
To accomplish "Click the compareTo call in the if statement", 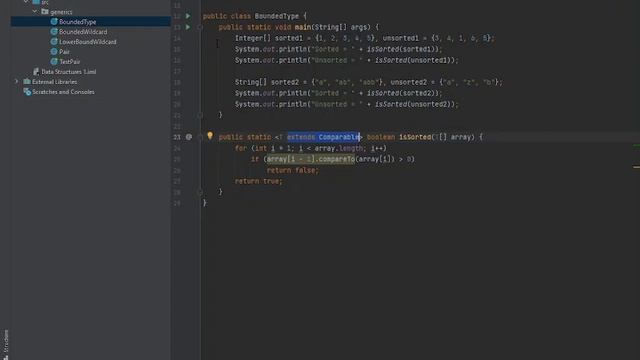I will point(336,159).
